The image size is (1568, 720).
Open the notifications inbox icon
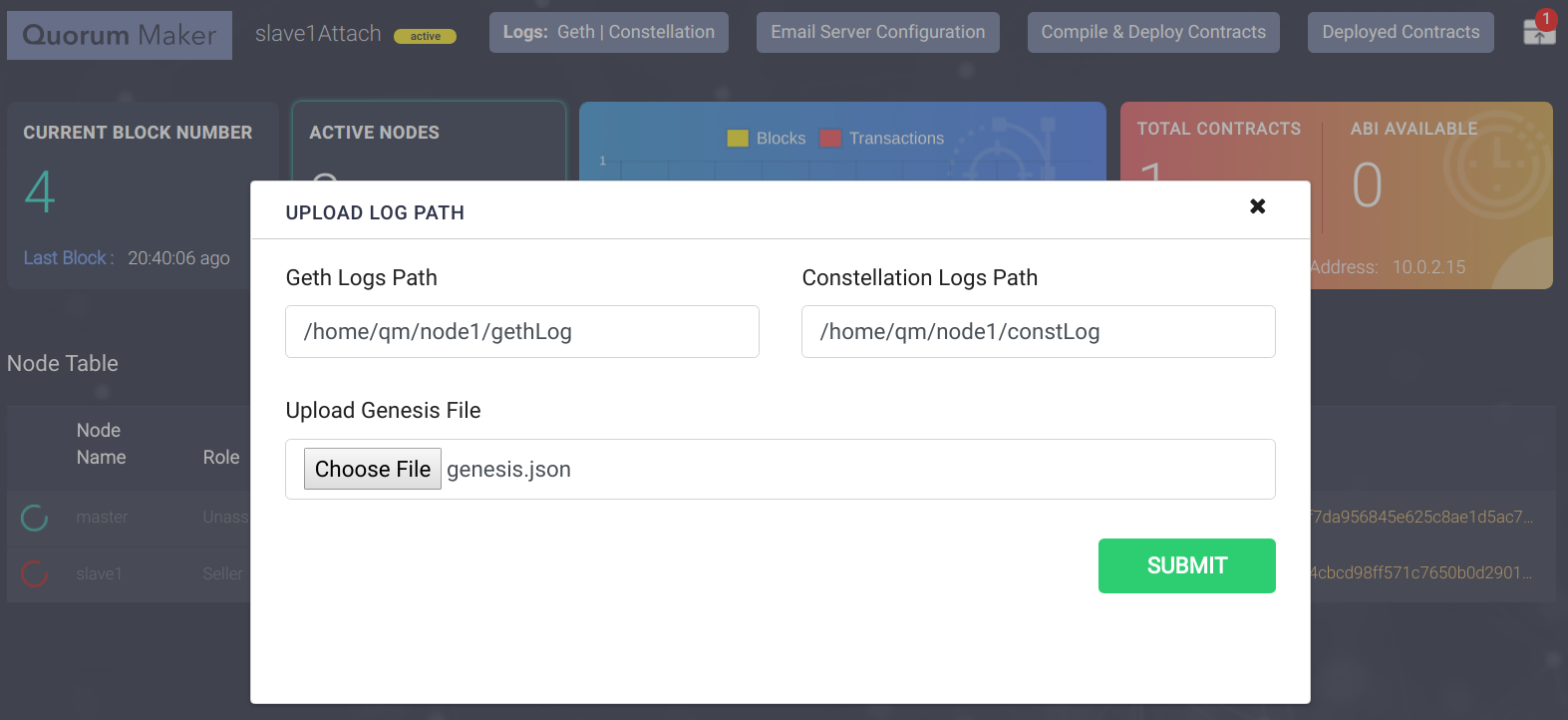point(1539,30)
